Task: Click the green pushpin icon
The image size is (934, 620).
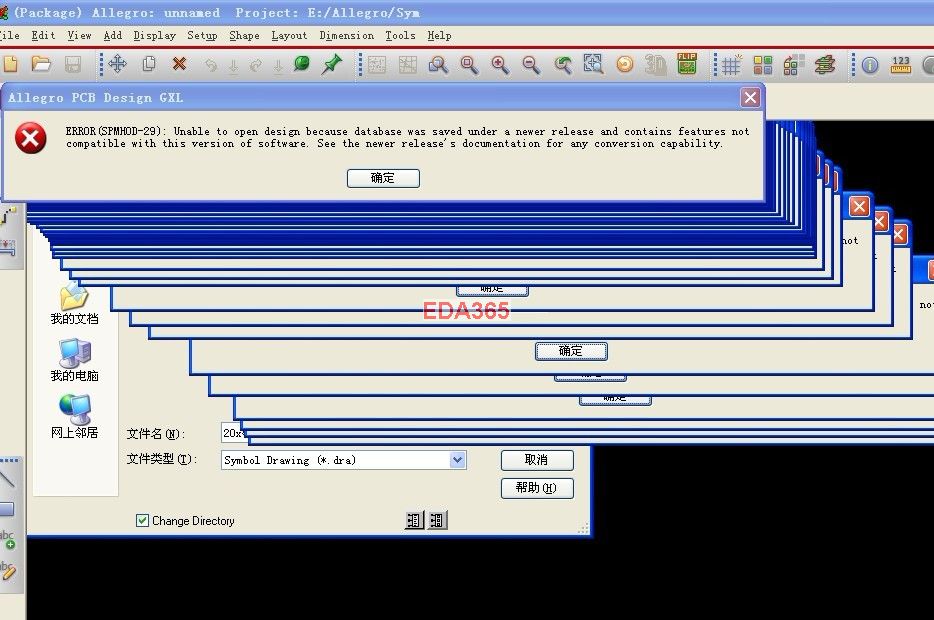Action: pos(332,64)
